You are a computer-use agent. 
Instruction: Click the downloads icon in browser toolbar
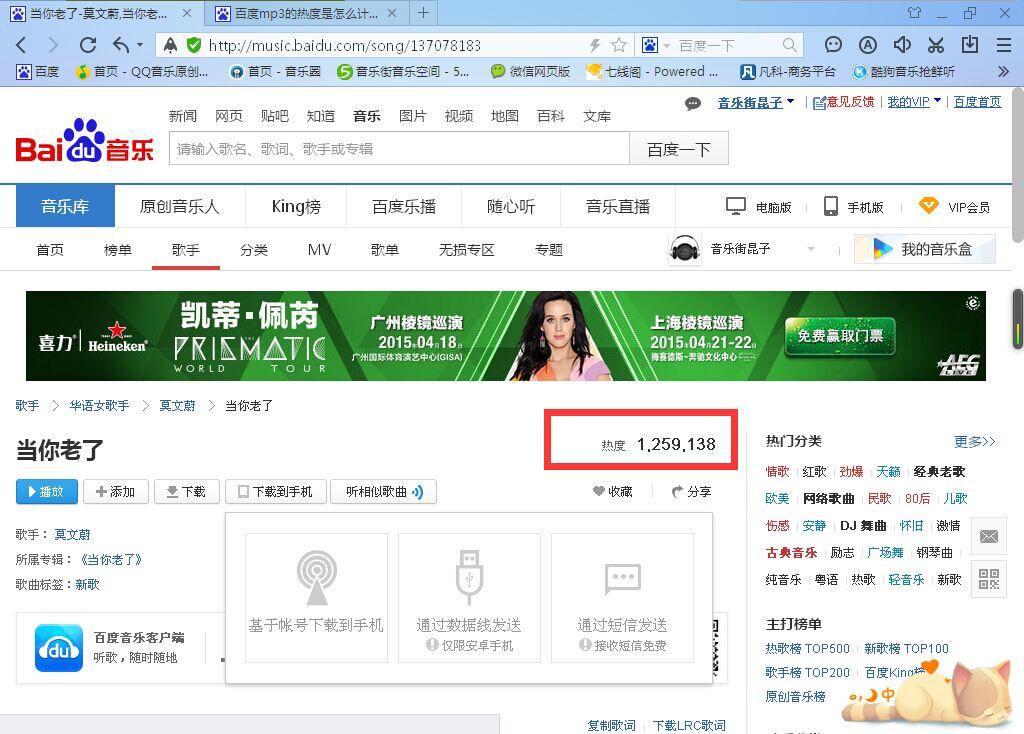pos(969,45)
